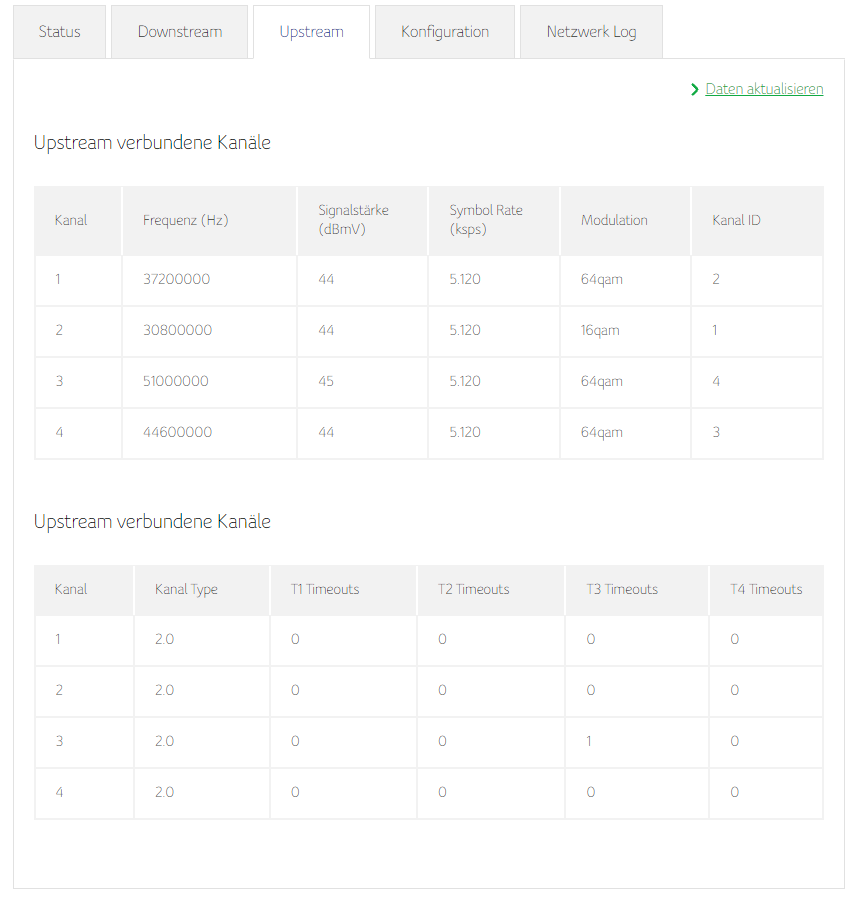The height and width of the screenshot is (900, 854).
Task: Click the T1 Timeouts column header
Action: point(343,590)
